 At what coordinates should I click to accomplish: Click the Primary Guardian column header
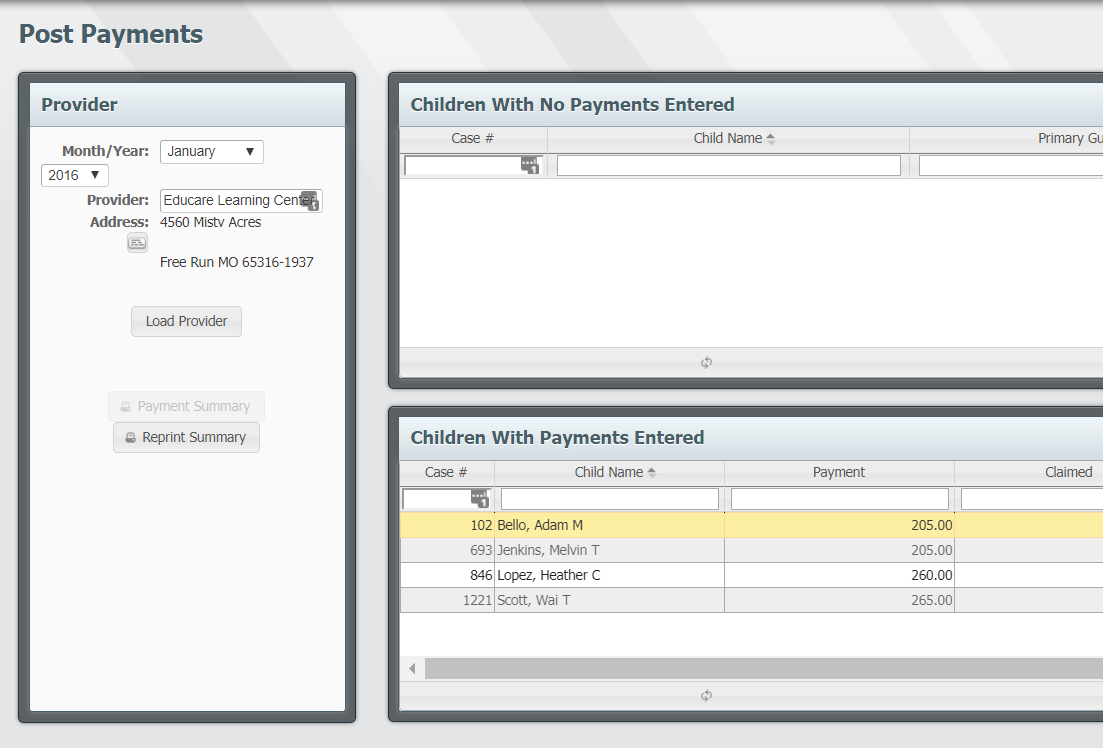[x=1007, y=139]
